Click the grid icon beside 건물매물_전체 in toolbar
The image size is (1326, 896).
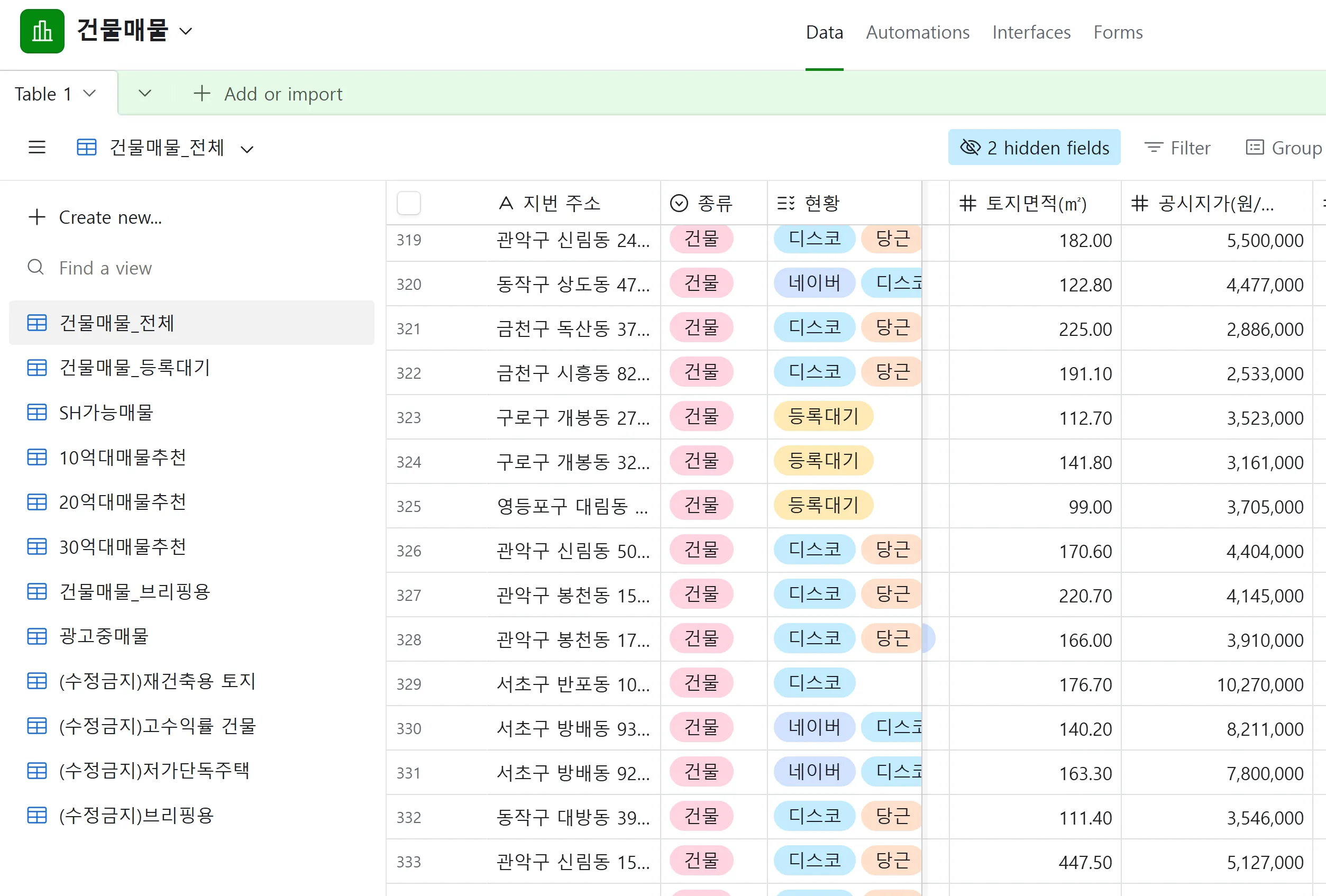coord(87,148)
